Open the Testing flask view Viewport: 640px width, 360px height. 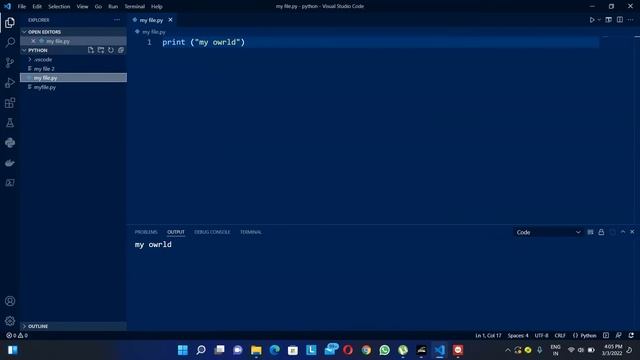[10, 122]
